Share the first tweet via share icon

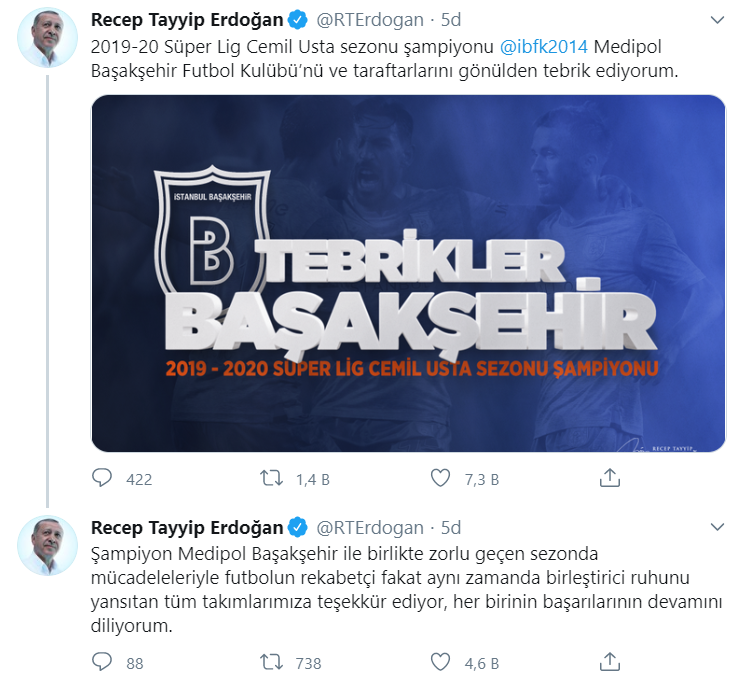pyautogui.click(x=609, y=478)
